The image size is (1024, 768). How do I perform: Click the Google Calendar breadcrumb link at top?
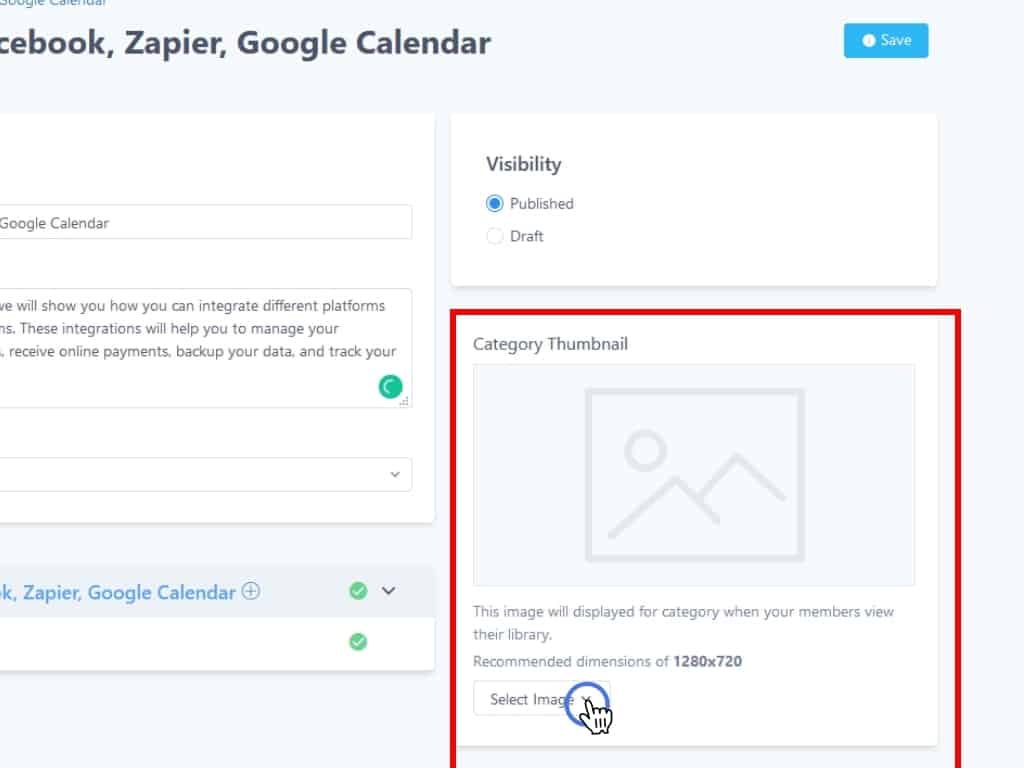coord(53,3)
